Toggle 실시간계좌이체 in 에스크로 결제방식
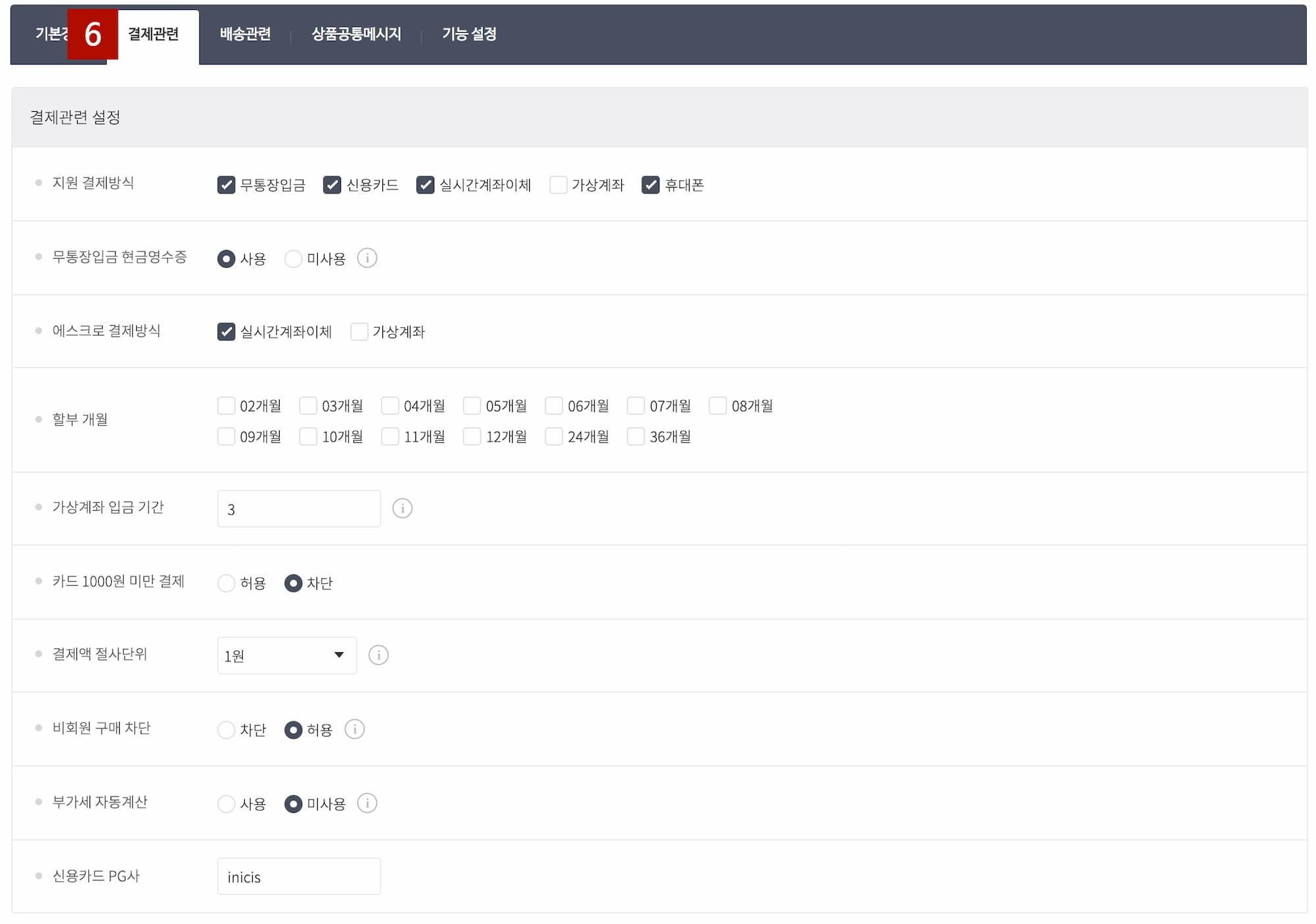Image resolution: width=1316 pixels, height=924 pixels. (226, 332)
